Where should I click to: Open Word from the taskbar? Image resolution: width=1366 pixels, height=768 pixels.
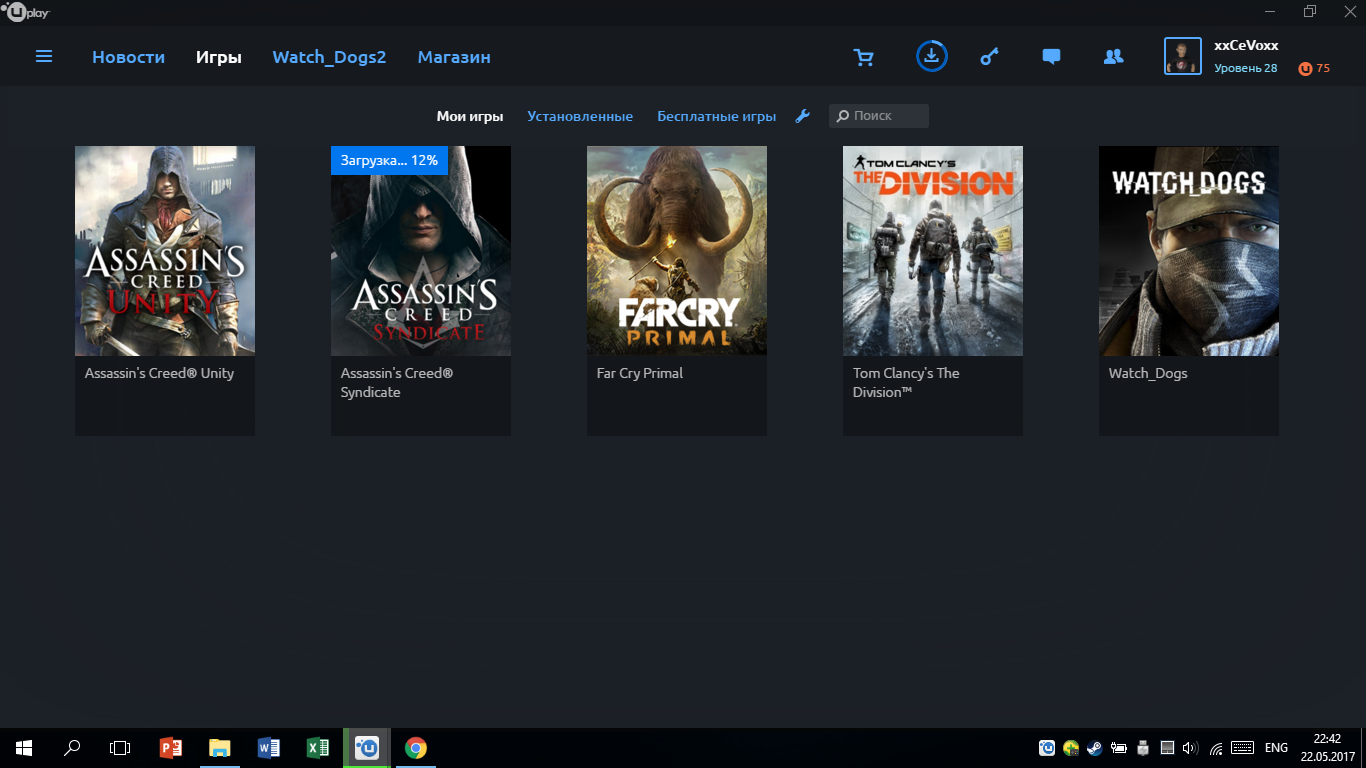(x=268, y=748)
